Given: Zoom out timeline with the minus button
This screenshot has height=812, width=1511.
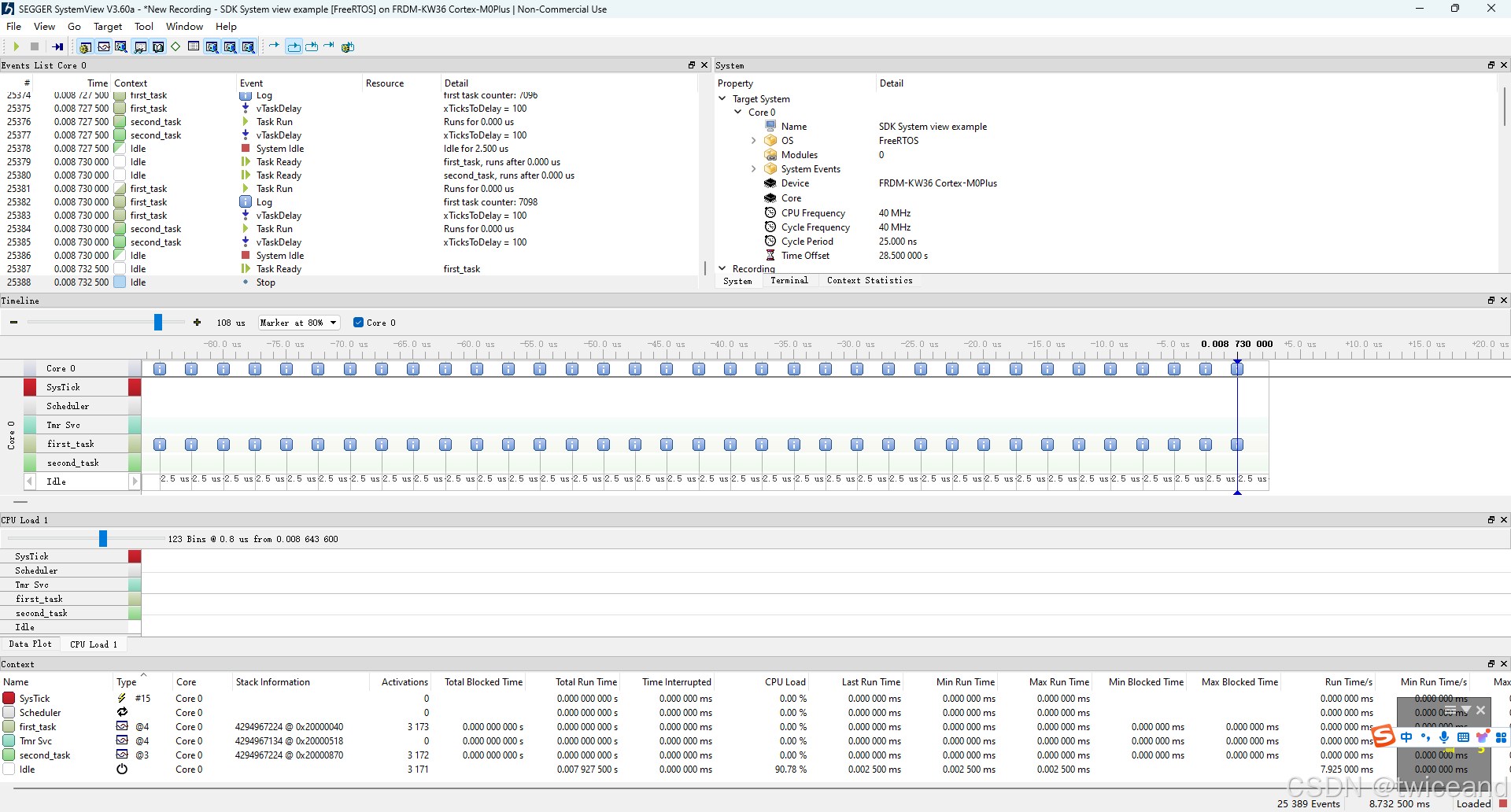Looking at the screenshot, I should click(13, 323).
